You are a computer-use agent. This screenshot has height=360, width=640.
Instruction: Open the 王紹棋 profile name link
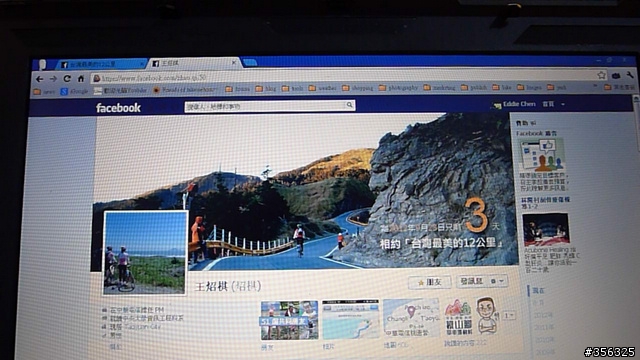[228, 286]
